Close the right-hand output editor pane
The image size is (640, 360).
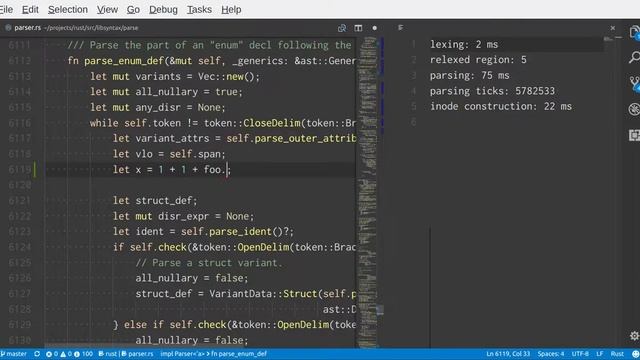pos(613,28)
